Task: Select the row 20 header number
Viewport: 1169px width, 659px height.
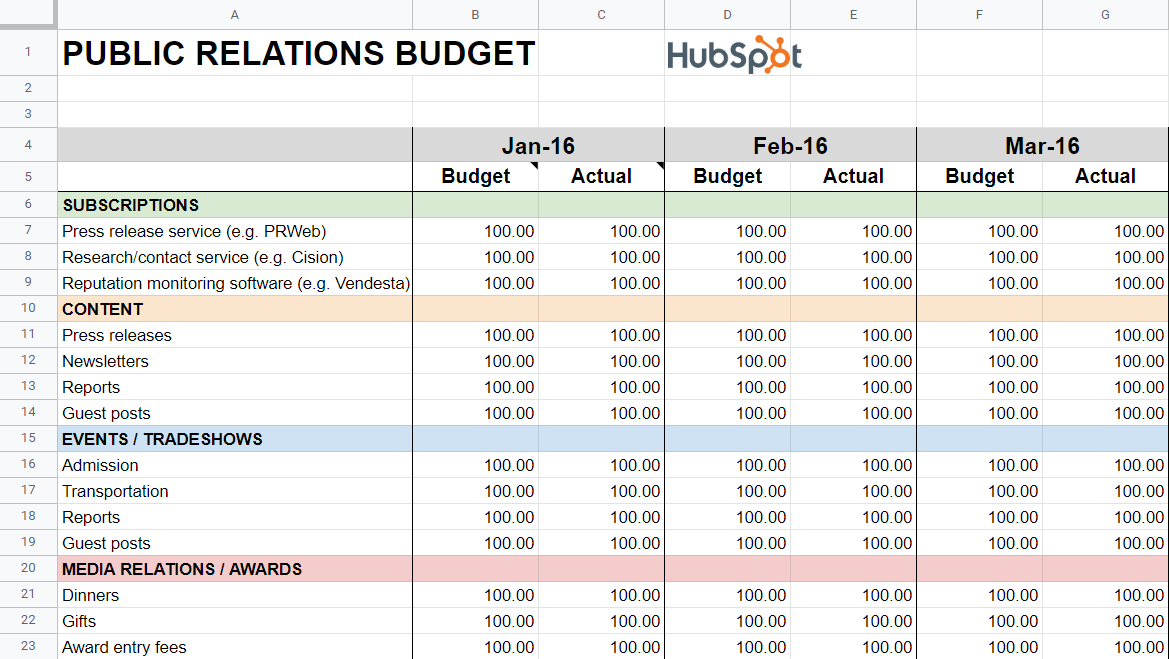Action: coord(28,569)
